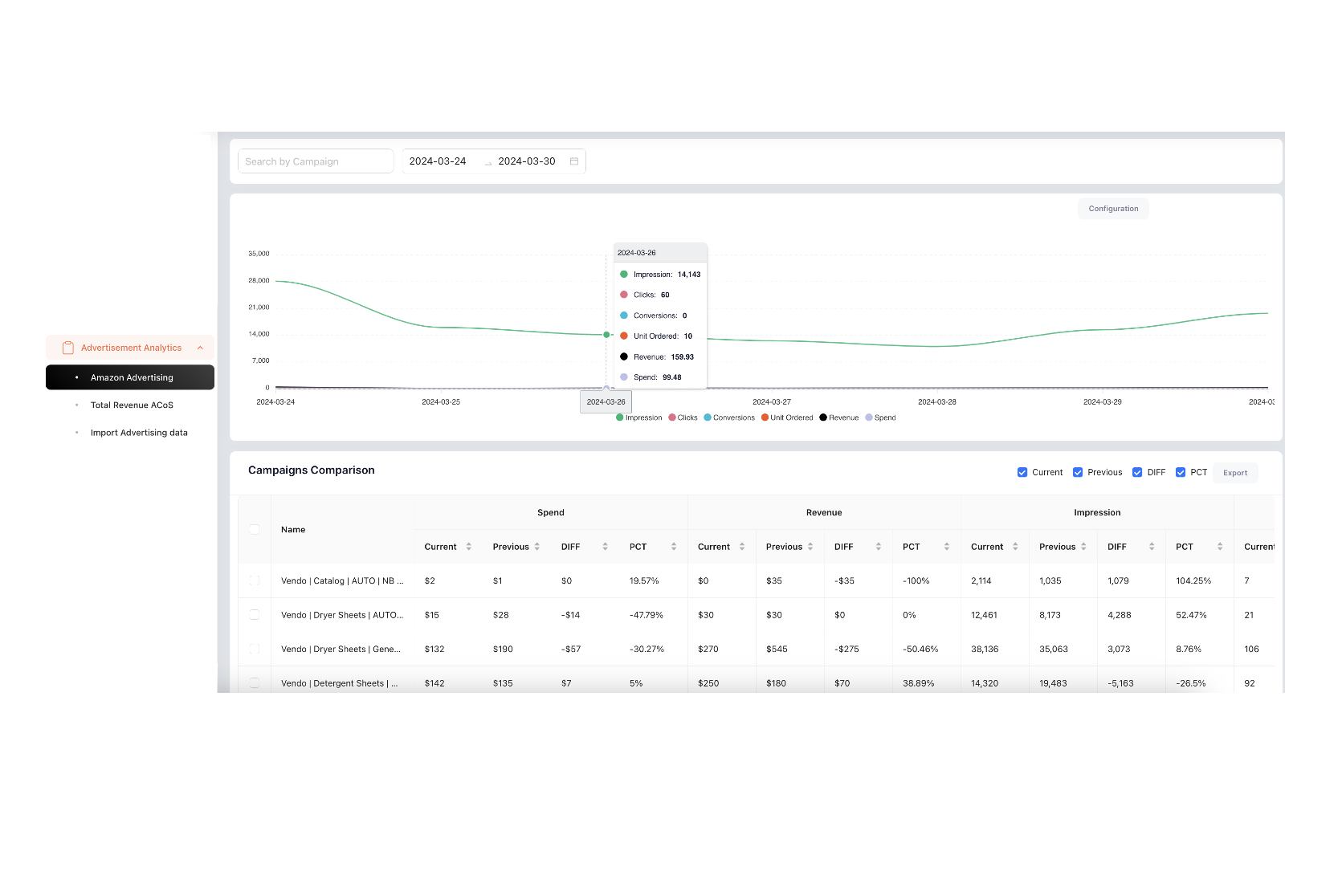This screenshot has height=896, width=1338.
Task: Uncheck the Current comparison checkbox
Action: pyautogui.click(x=1022, y=473)
